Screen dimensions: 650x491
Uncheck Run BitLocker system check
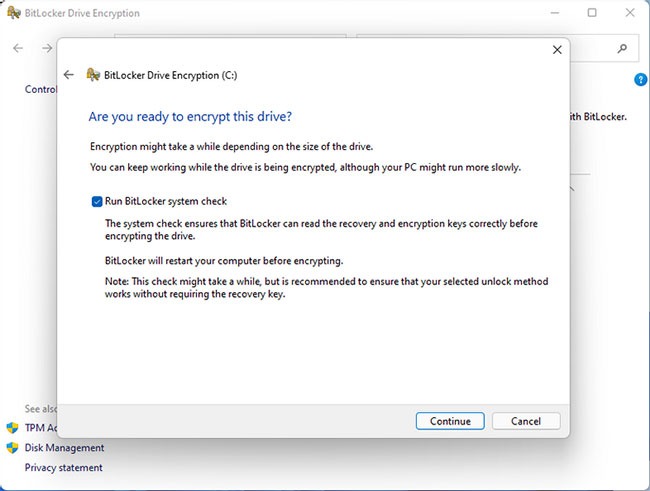pos(97,202)
